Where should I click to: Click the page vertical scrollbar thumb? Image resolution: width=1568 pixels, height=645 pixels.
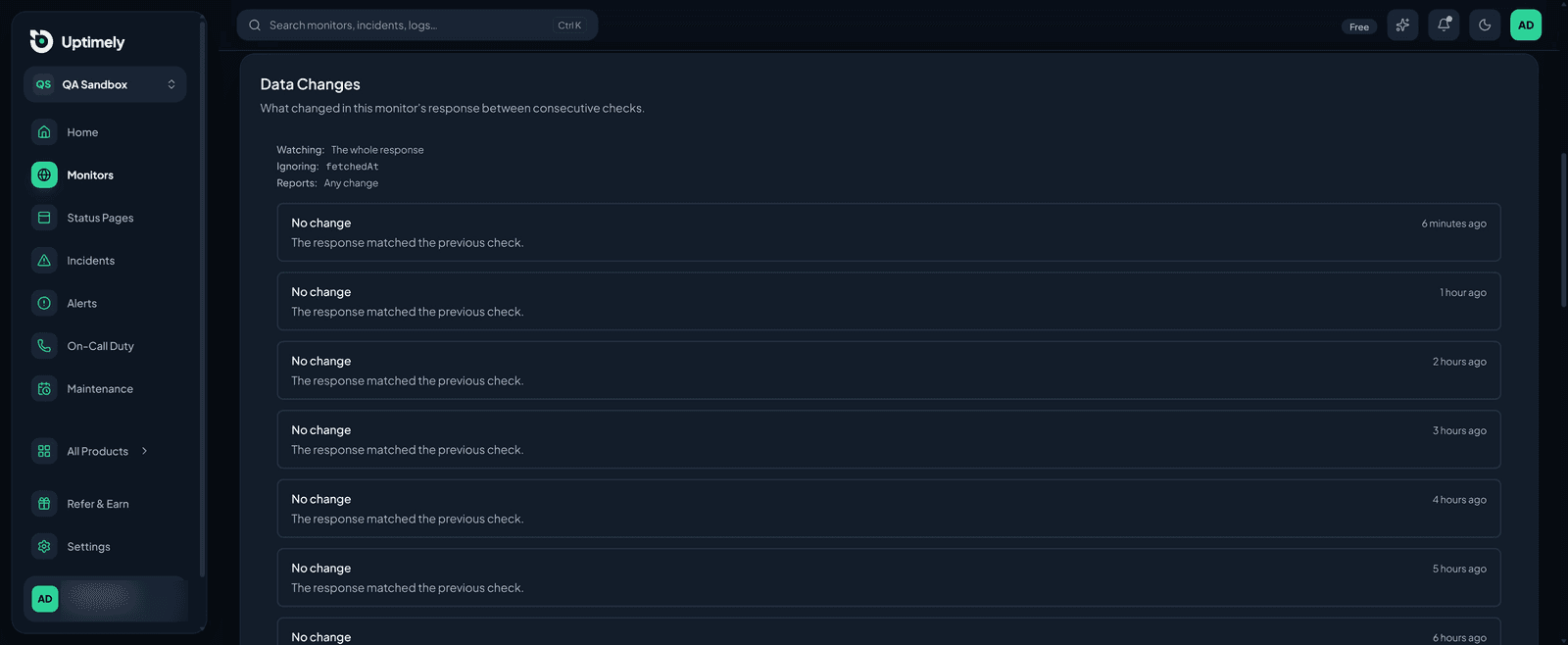click(x=1563, y=230)
